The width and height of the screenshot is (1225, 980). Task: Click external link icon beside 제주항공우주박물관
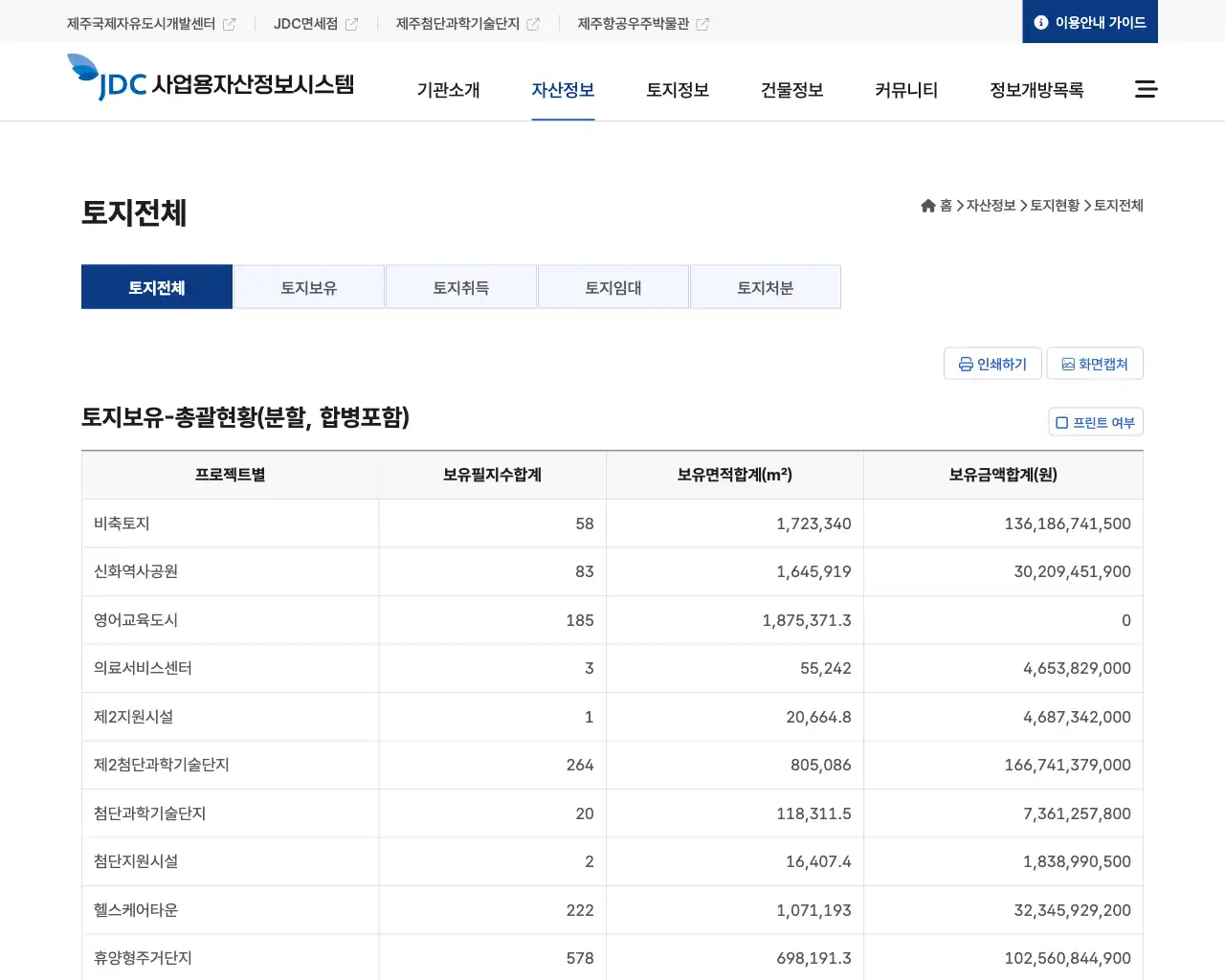[702, 24]
